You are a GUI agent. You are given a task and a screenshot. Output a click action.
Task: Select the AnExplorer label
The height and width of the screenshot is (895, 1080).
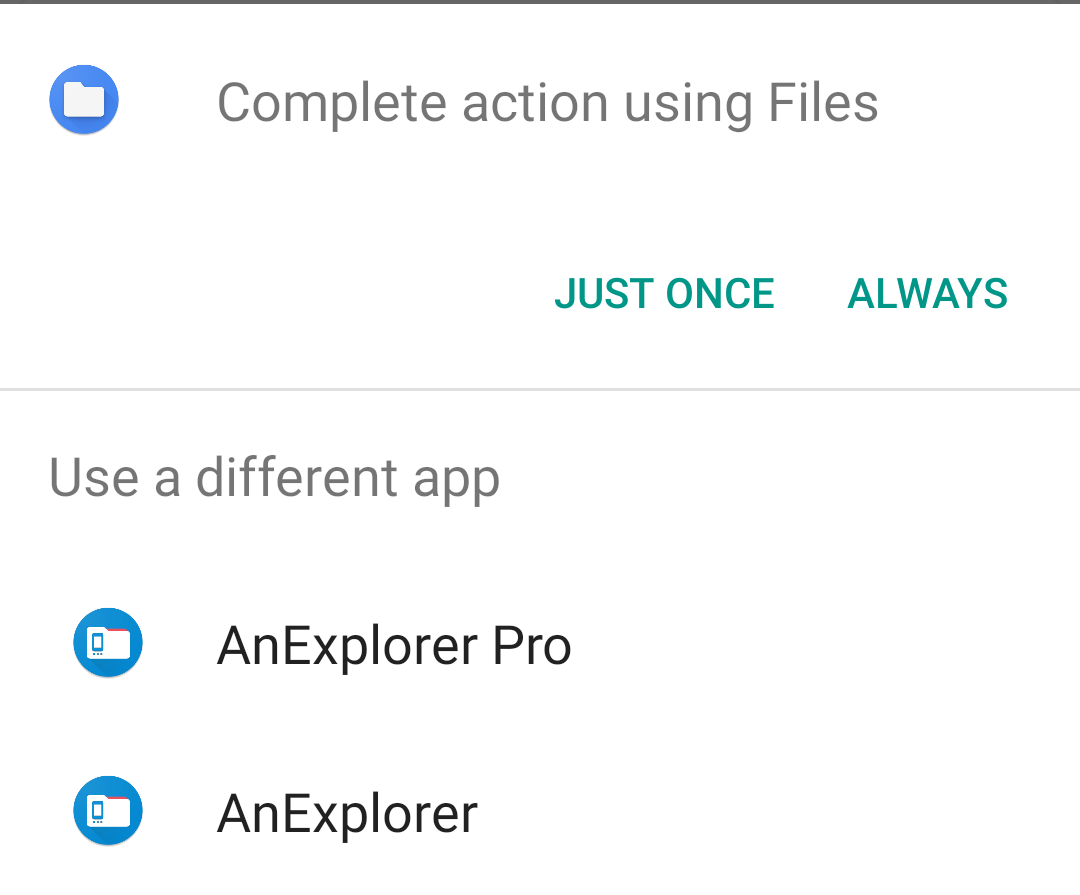point(347,813)
